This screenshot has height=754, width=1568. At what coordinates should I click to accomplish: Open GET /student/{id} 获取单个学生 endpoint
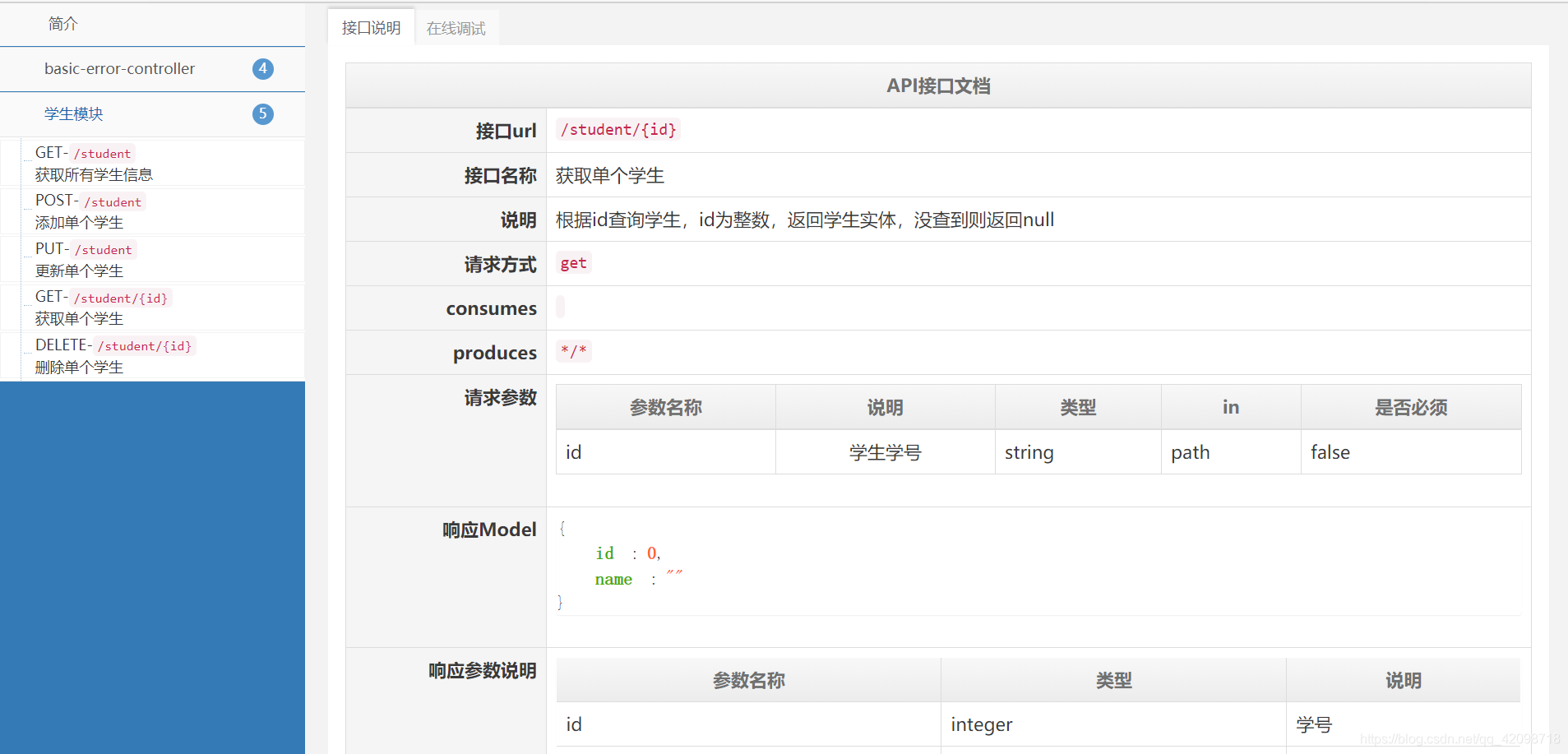point(152,308)
